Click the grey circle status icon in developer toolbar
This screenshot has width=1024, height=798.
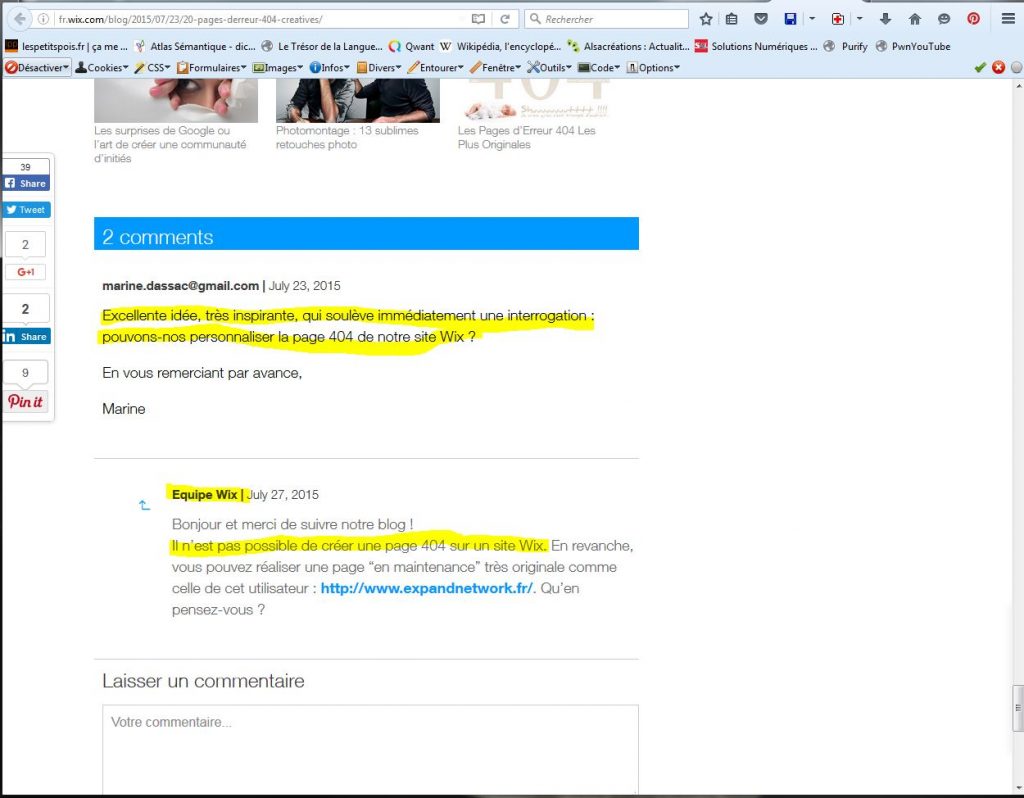1017,67
